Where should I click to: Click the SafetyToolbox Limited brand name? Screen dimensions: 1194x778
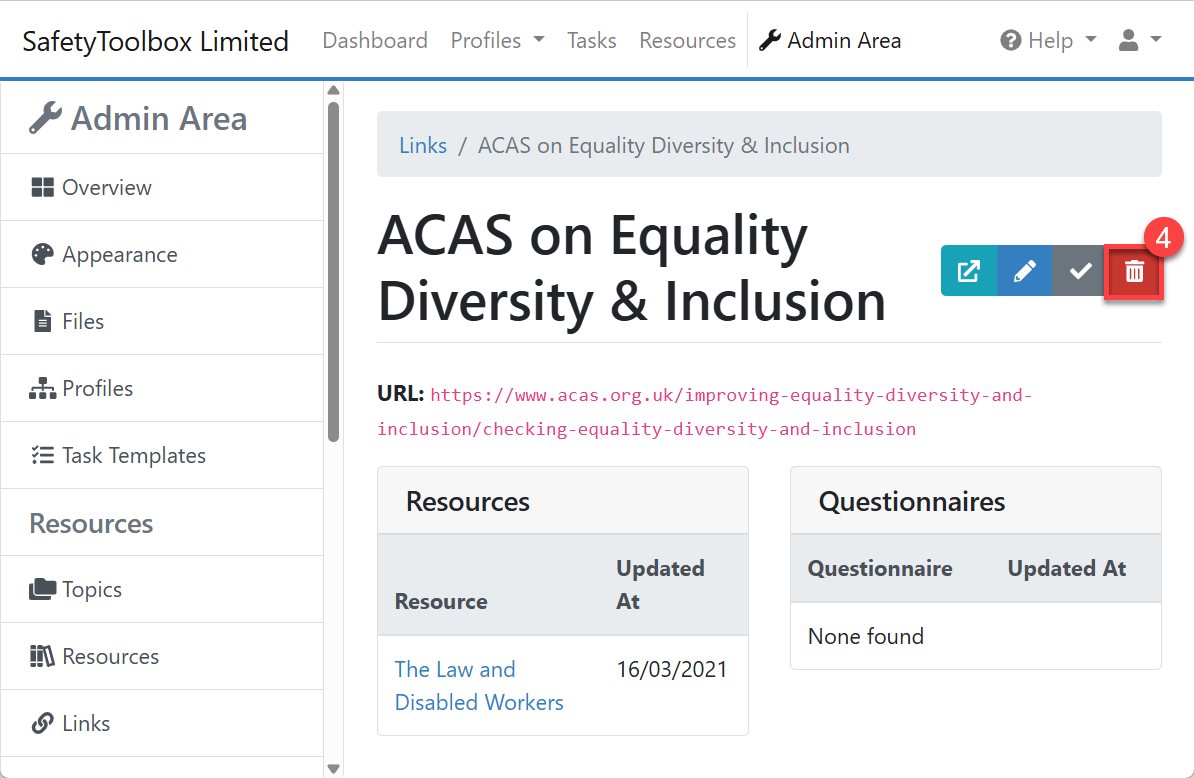(x=156, y=42)
